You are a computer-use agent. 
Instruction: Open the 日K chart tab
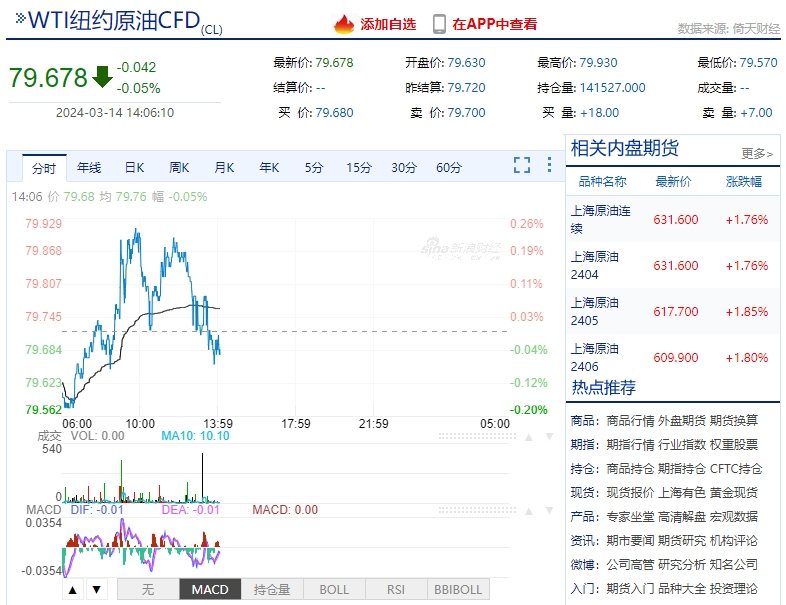point(134,167)
